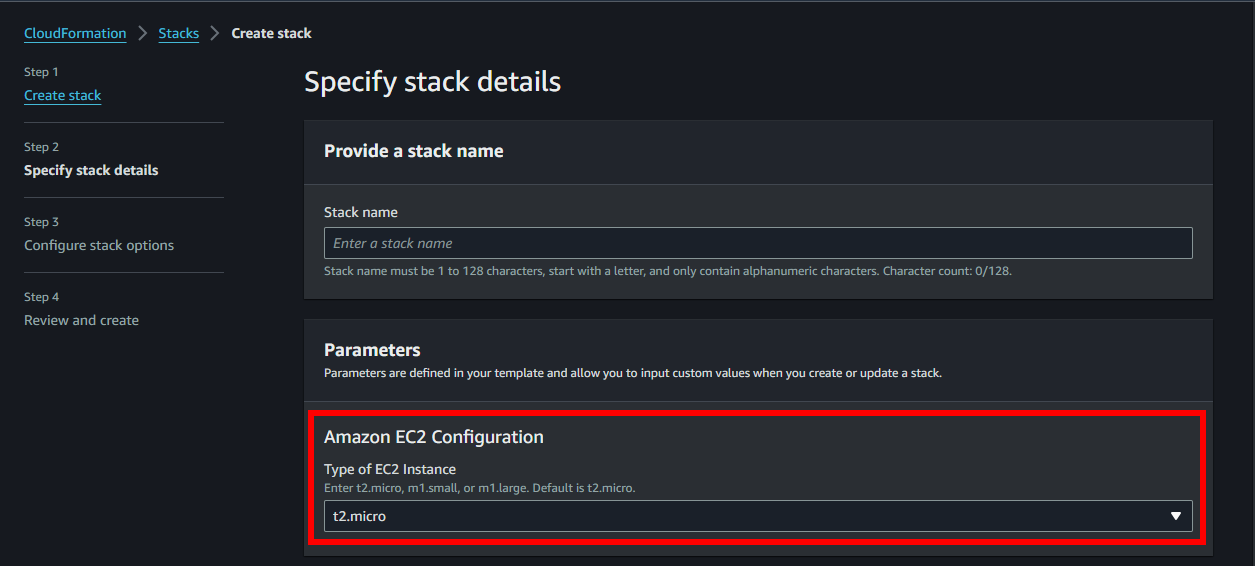Select 'Specify stack details' step in sidebar
The image size is (1255, 566).
(x=91, y=171)
